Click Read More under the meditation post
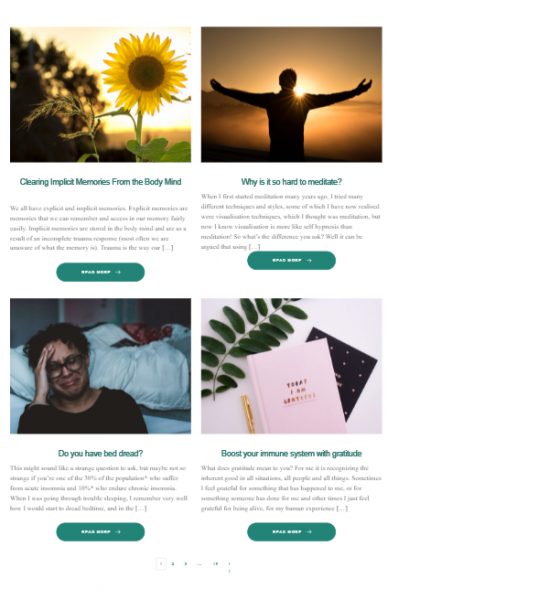 coord(292,260)
